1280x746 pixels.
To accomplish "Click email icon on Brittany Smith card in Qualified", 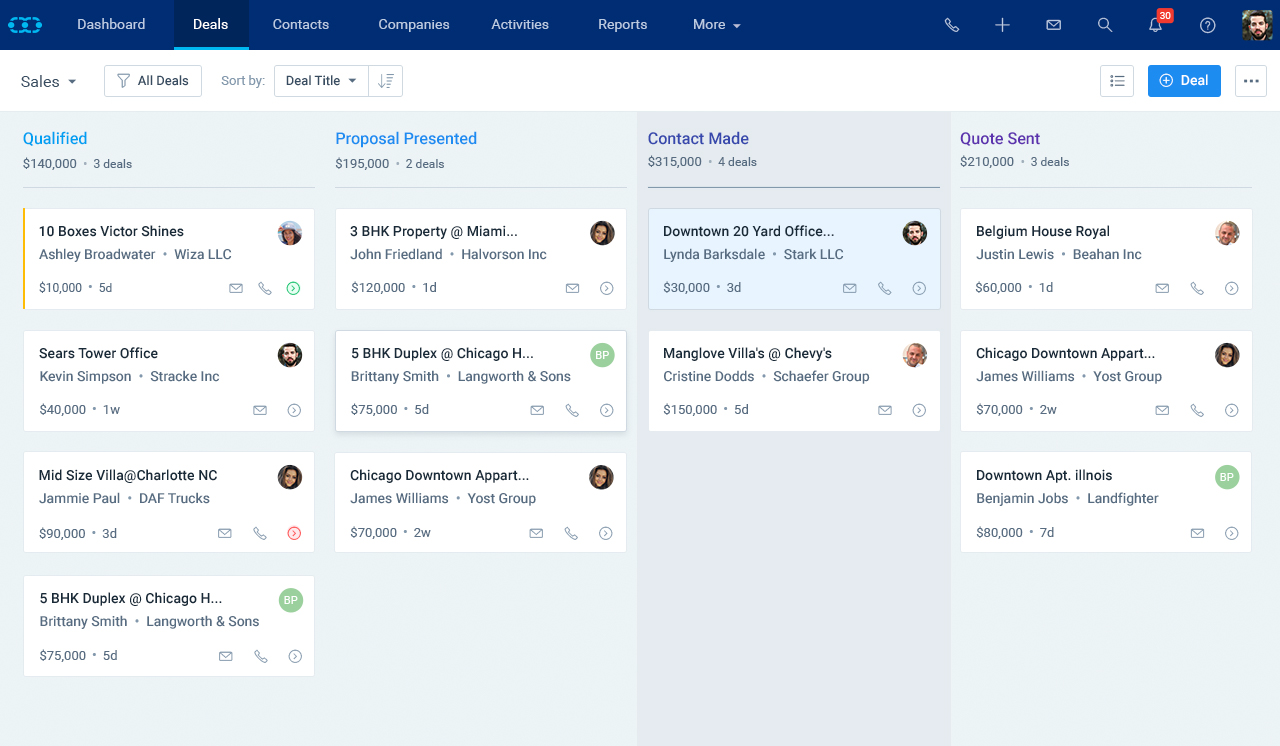I will pyautogui.click(x=226, y=656).
